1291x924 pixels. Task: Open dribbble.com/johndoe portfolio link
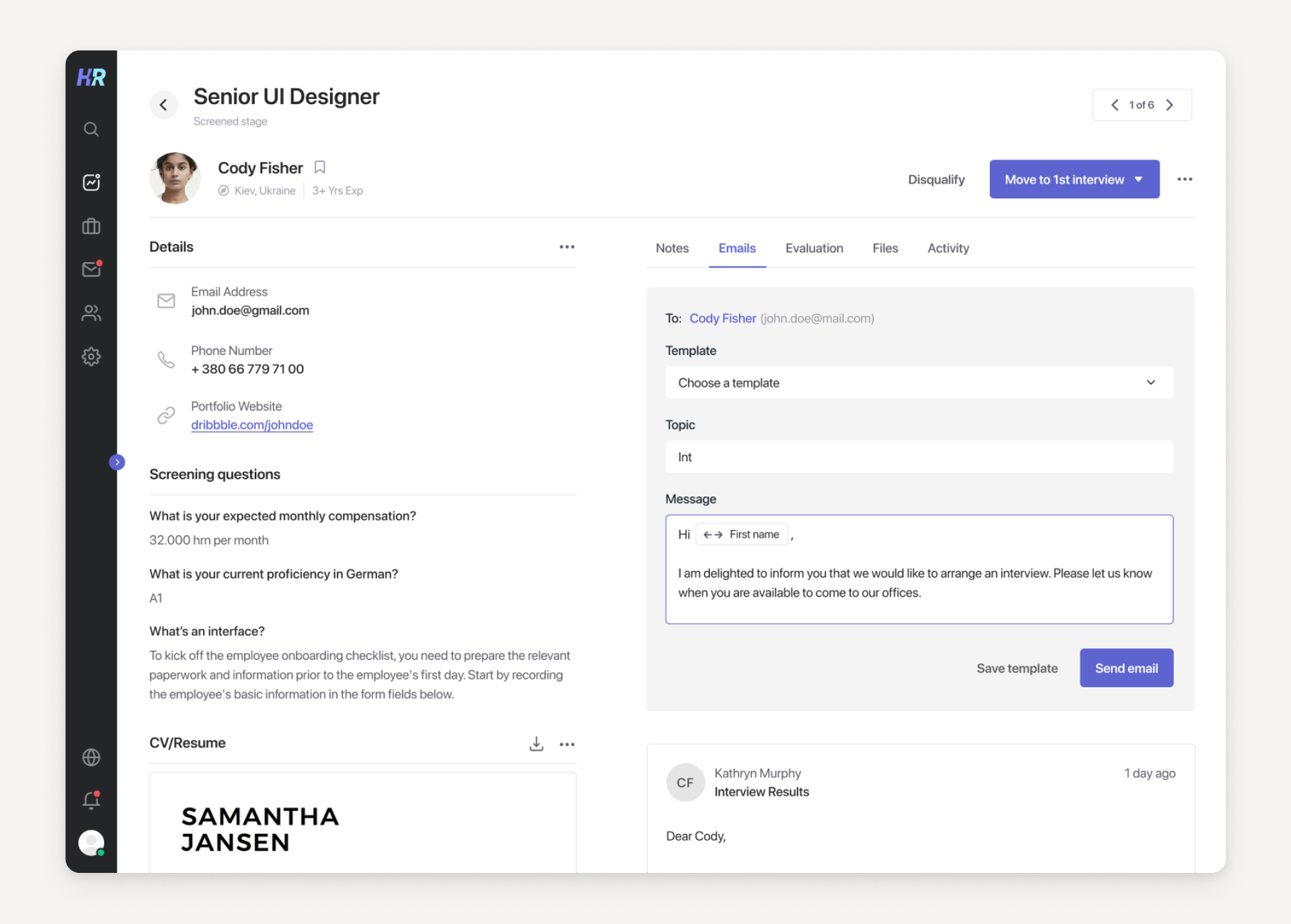click(x=252, y=425)
